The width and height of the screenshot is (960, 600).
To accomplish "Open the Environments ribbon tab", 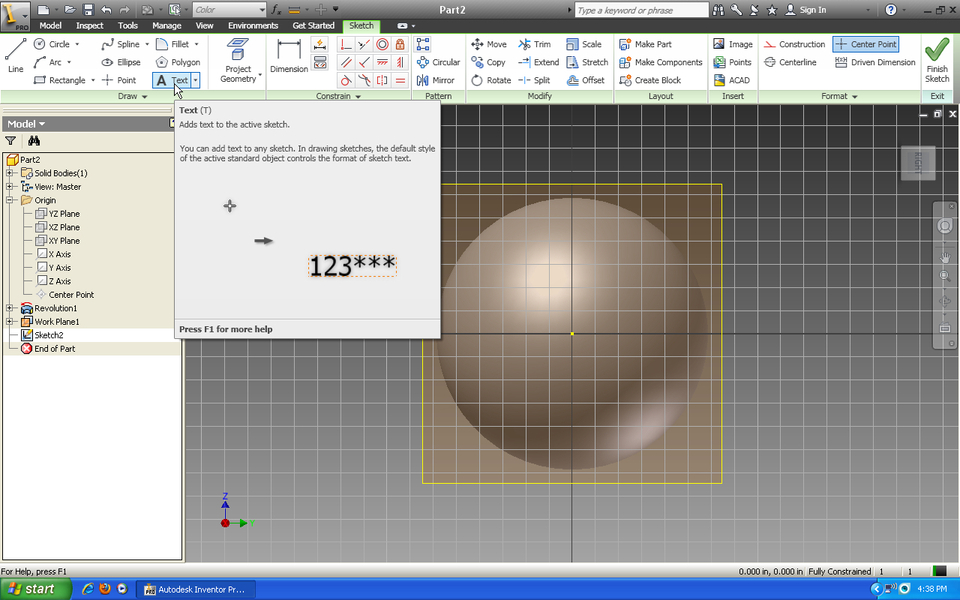I will 253,25.
